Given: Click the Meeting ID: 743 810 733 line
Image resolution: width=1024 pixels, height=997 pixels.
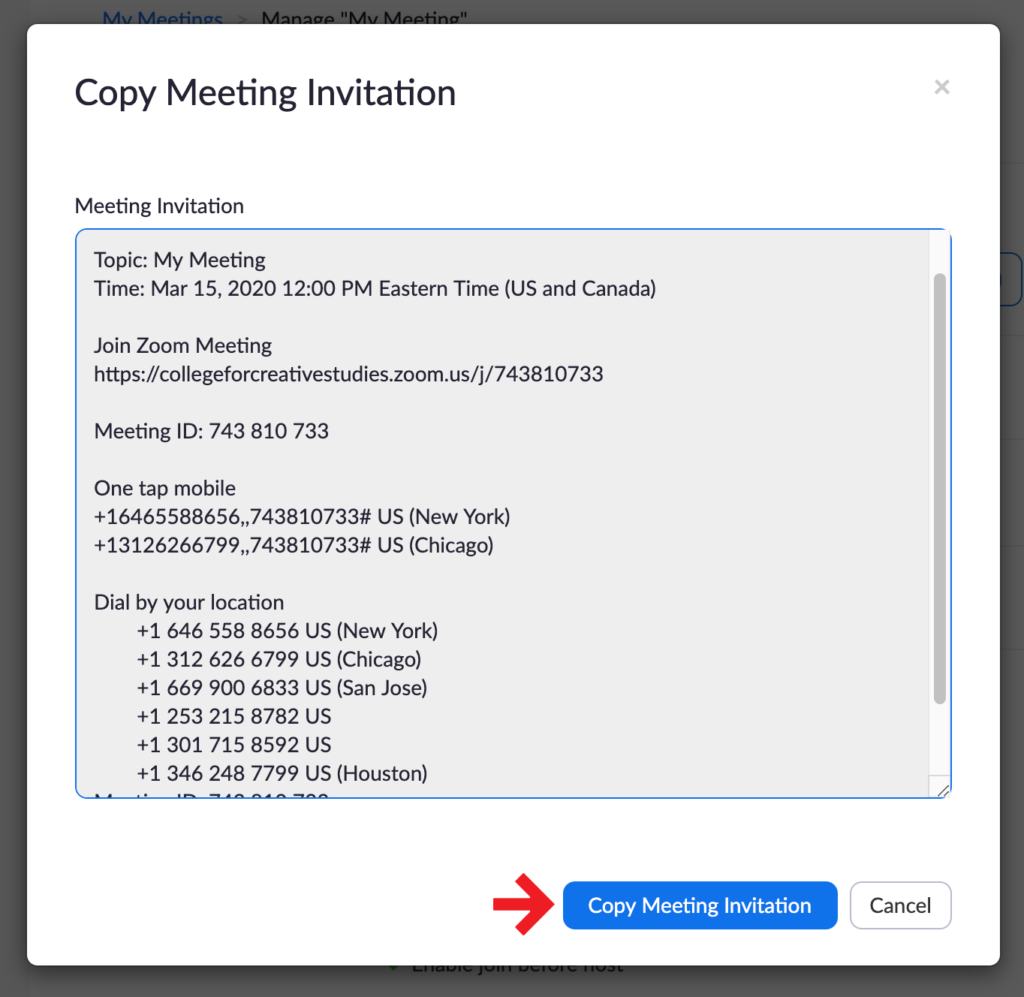Looking at the screenshot, I should (211, 431).
